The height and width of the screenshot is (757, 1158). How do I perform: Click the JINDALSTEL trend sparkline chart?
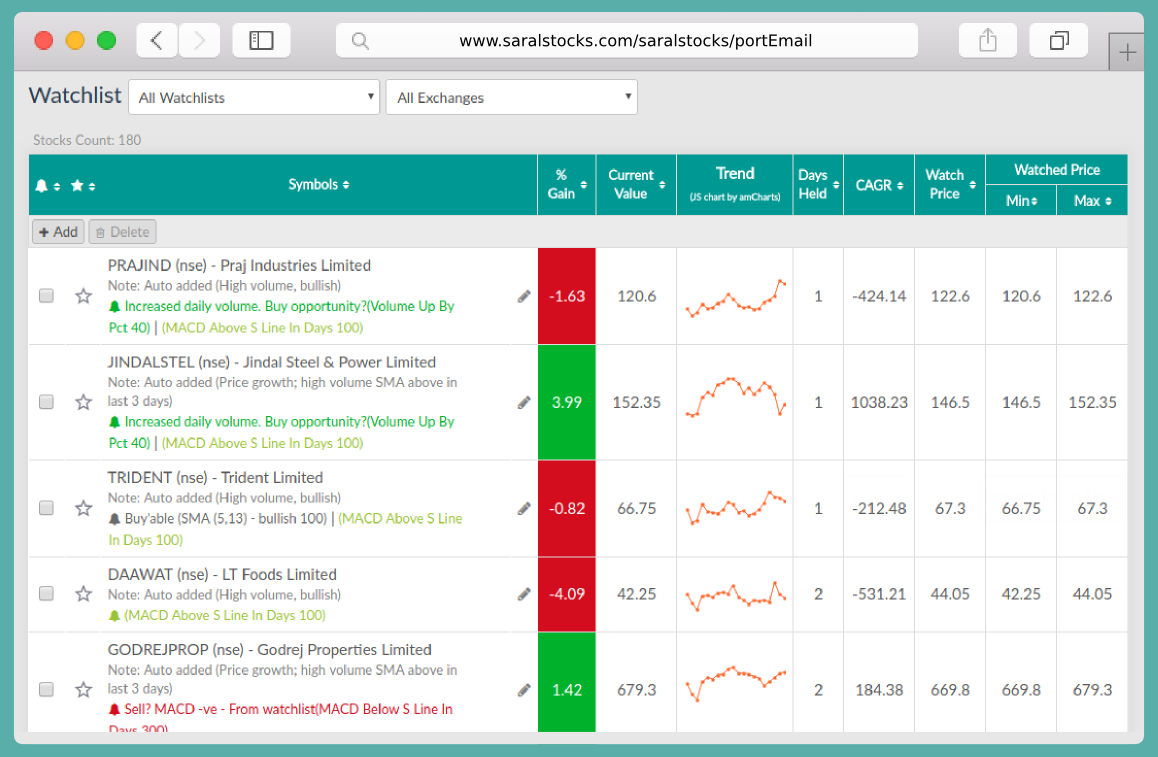735,397
